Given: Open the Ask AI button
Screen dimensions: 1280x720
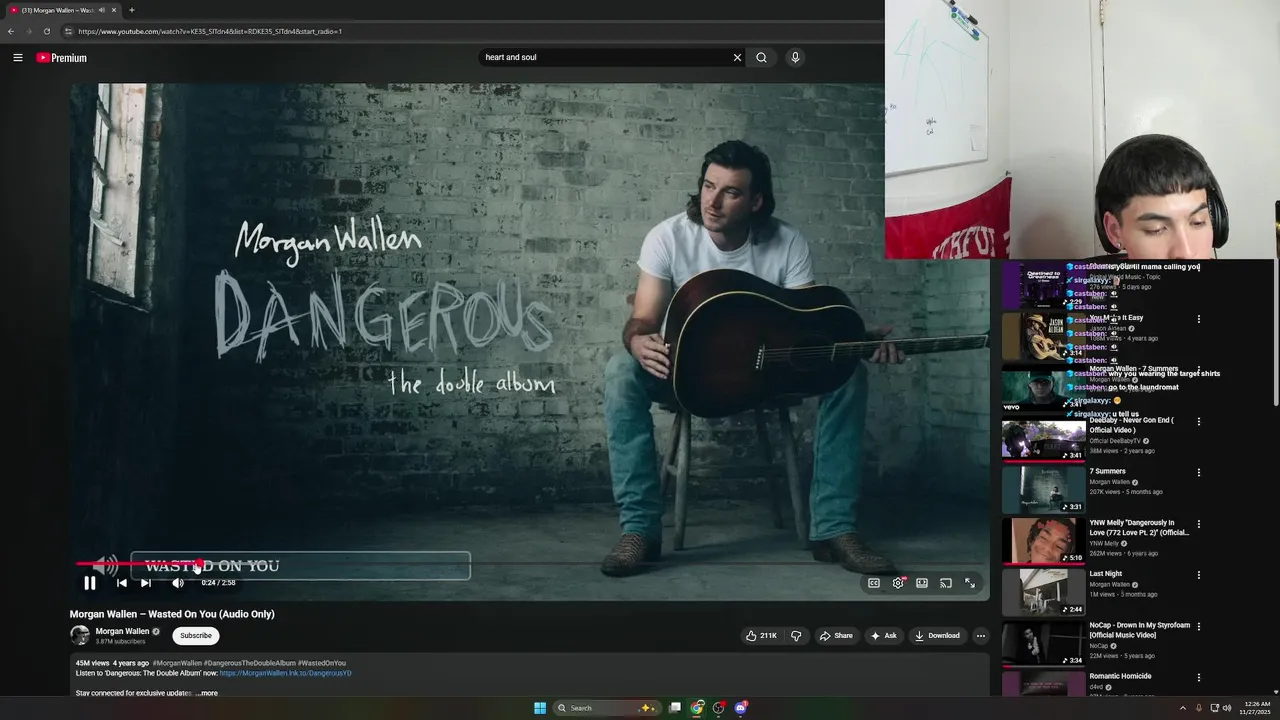Looking at the screenshot, I should [884, 636].
